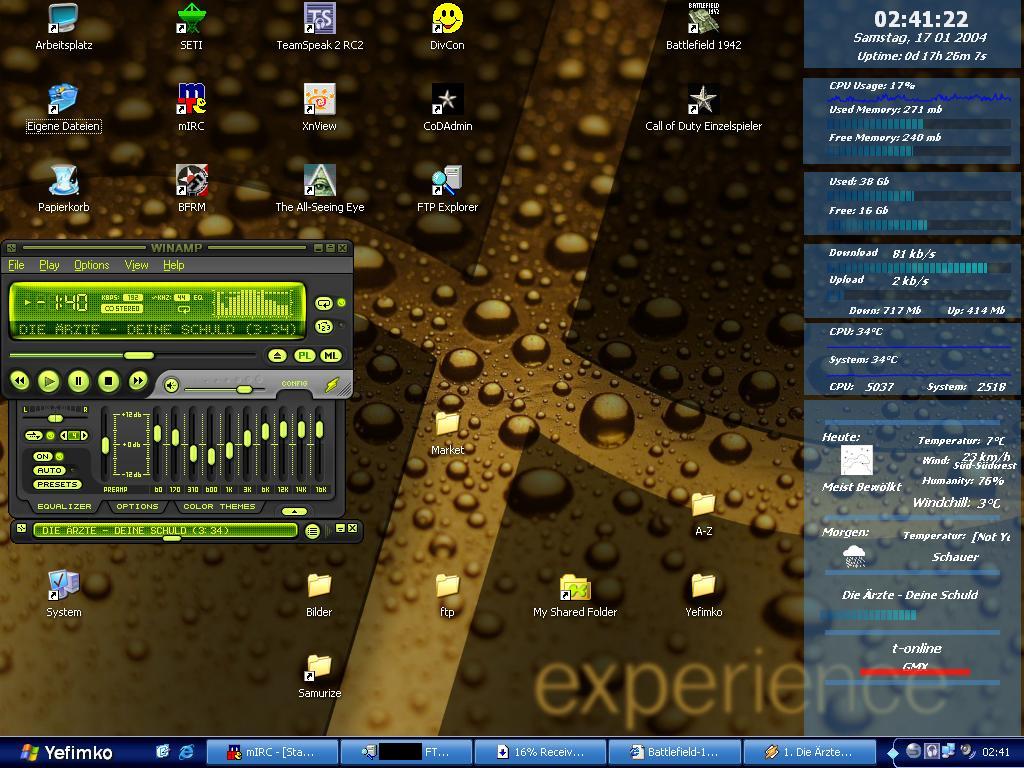Decrease crossfade seconds with left arrow
The image size is (1024, 768).
pyautogui.click(x=64, y=436)
